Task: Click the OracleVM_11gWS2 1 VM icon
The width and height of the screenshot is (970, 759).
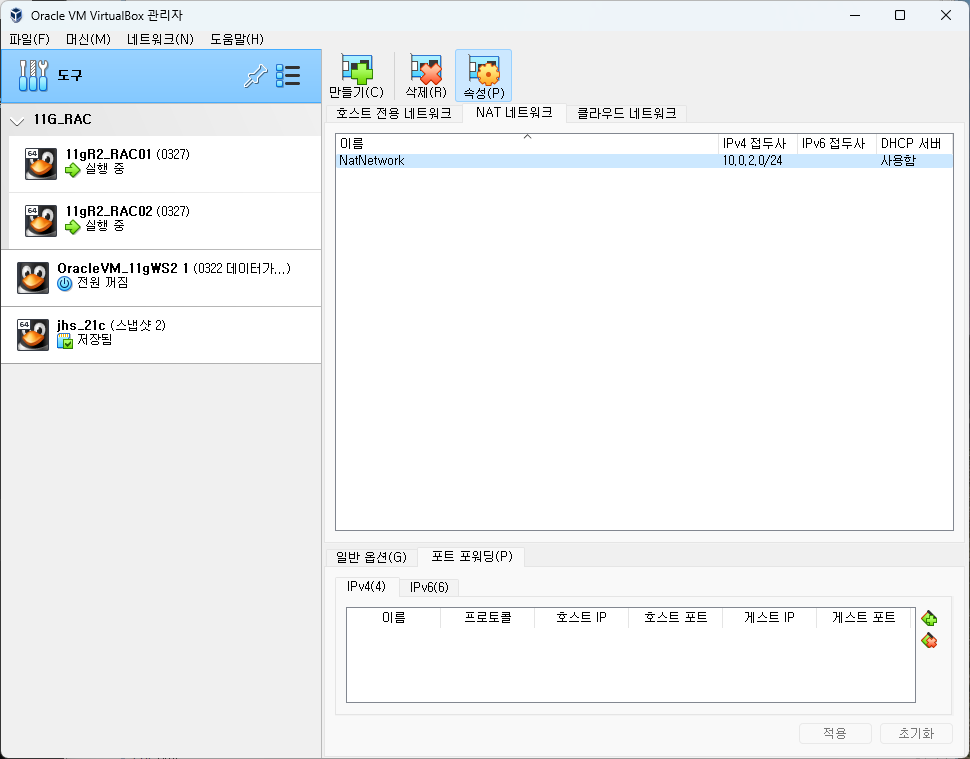Action: (33, 278)
